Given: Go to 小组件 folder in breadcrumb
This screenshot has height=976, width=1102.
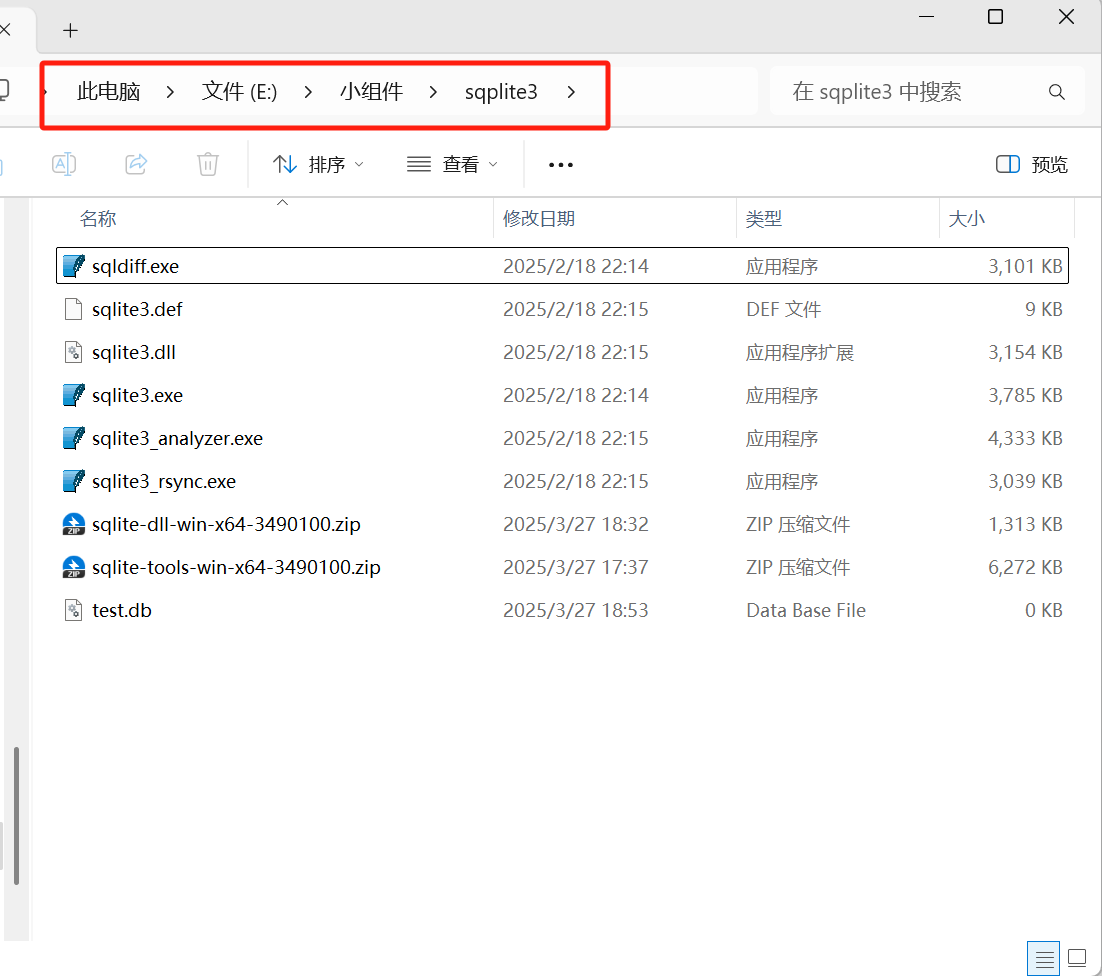Looking at the screenshot, I should point(372,92).
